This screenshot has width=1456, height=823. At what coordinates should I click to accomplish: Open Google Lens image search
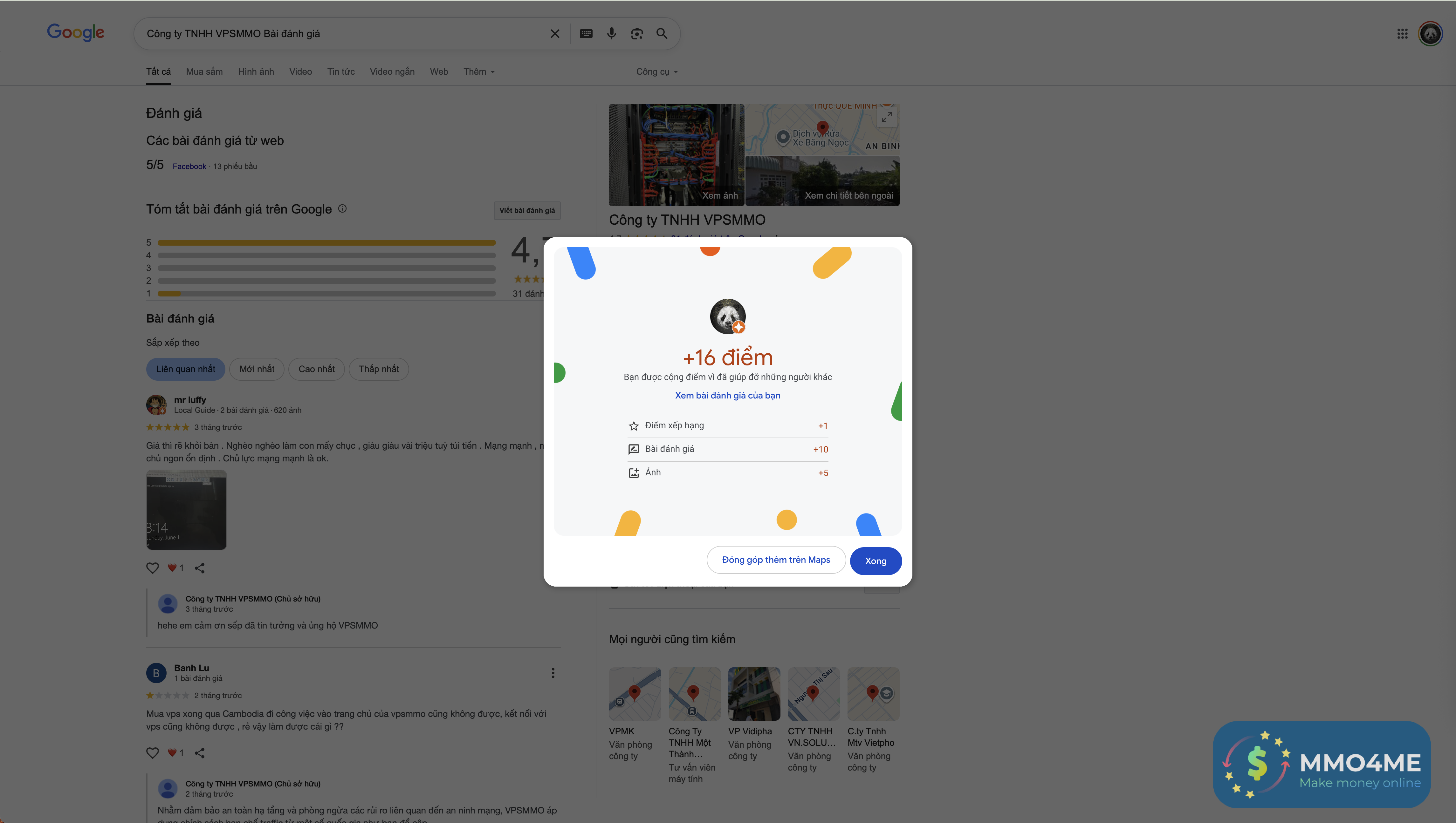[x=637, y=34]
